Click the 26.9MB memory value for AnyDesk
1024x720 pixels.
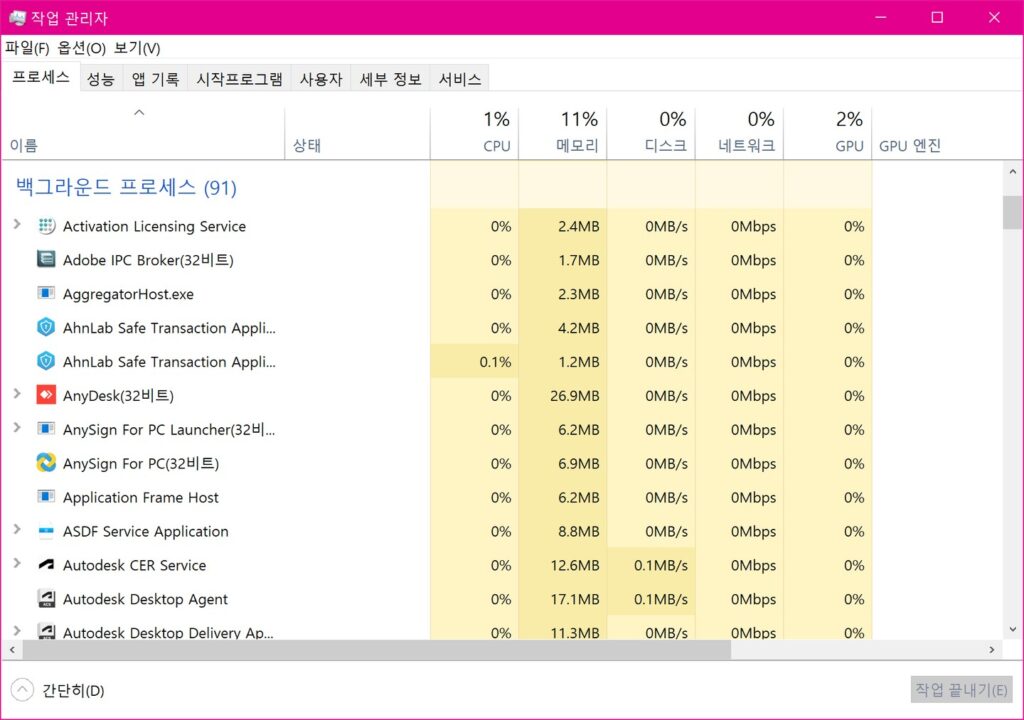pyautogui.click(x=574, y=395)
